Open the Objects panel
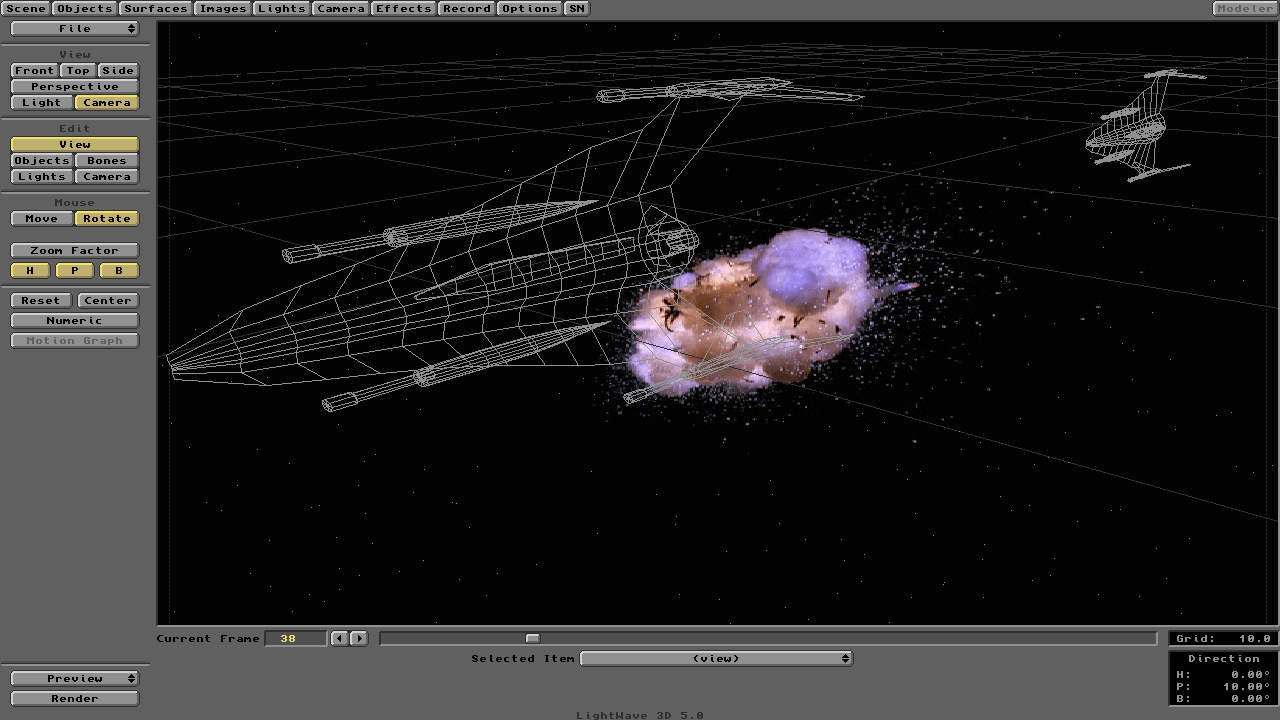The height and width of the screenshot is (720, 1280). click(x=84, y=8)
